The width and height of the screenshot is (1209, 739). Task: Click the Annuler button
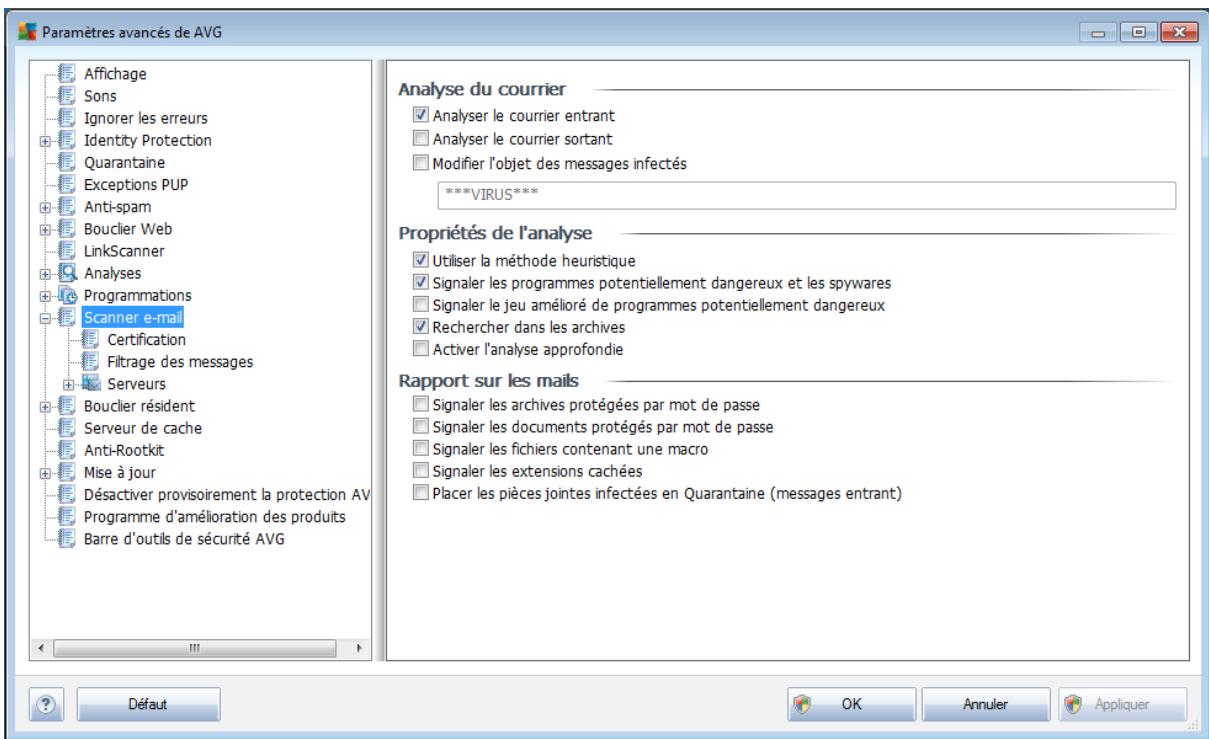(x=985, y=703)
